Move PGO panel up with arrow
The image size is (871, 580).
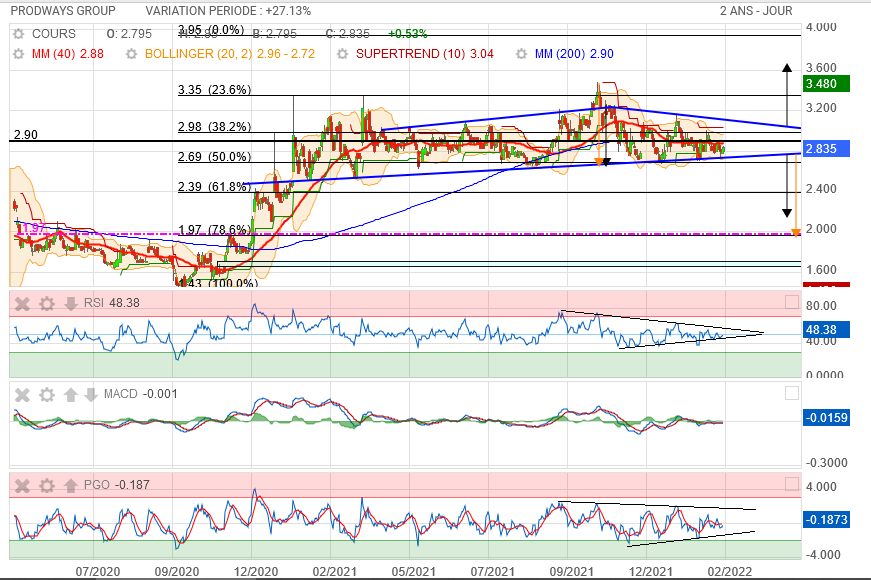[71, 486]
